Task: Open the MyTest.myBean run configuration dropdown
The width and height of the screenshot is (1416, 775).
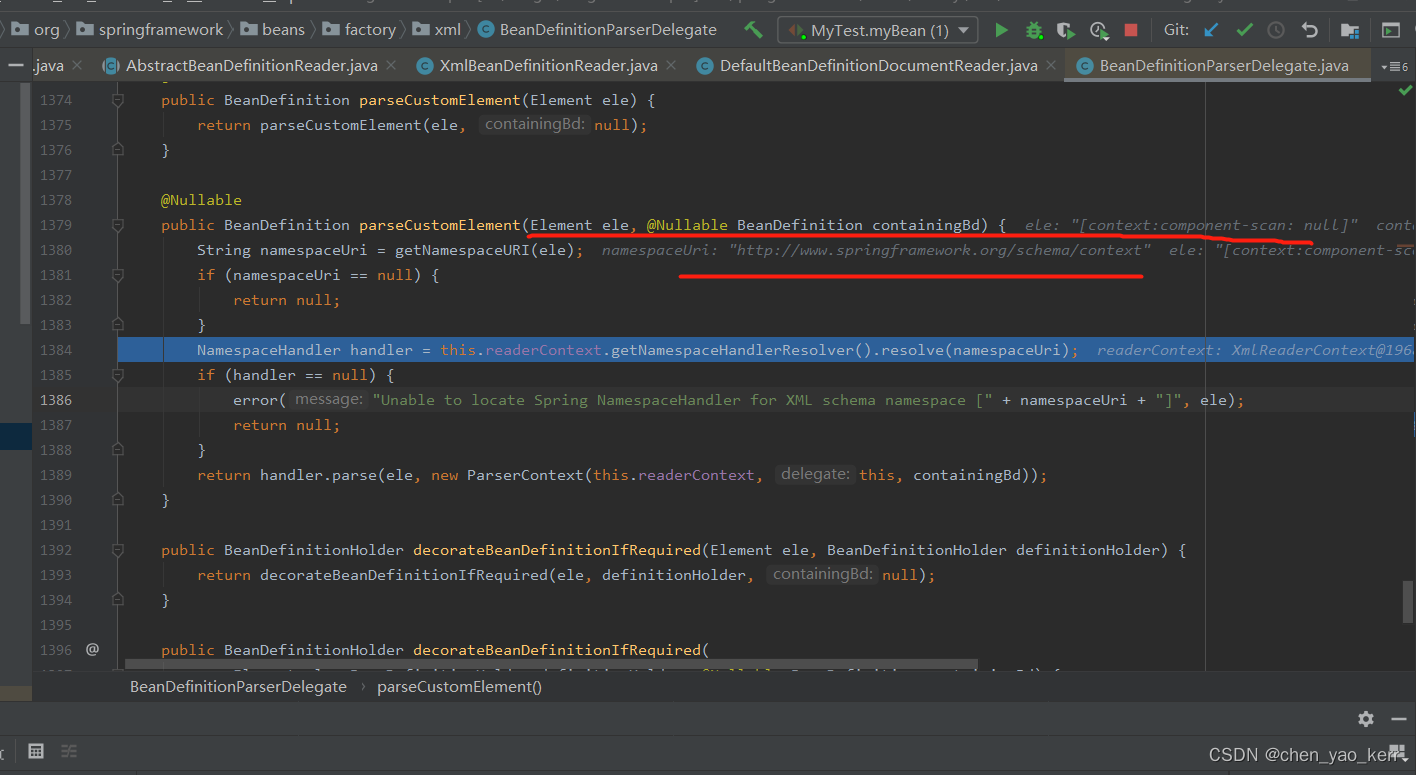Action: [878, 30]
